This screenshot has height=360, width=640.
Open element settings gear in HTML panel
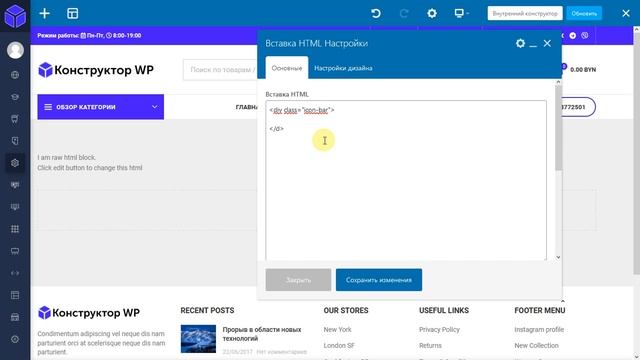(x=520, y=43)
